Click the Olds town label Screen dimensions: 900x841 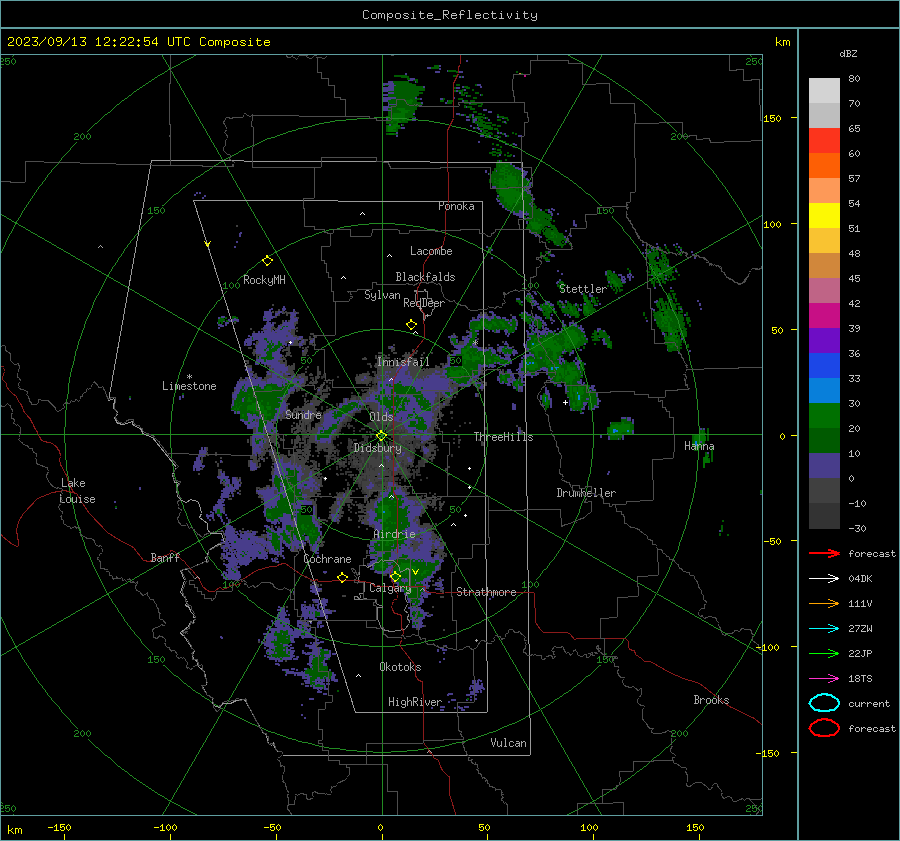click(381, 417)
